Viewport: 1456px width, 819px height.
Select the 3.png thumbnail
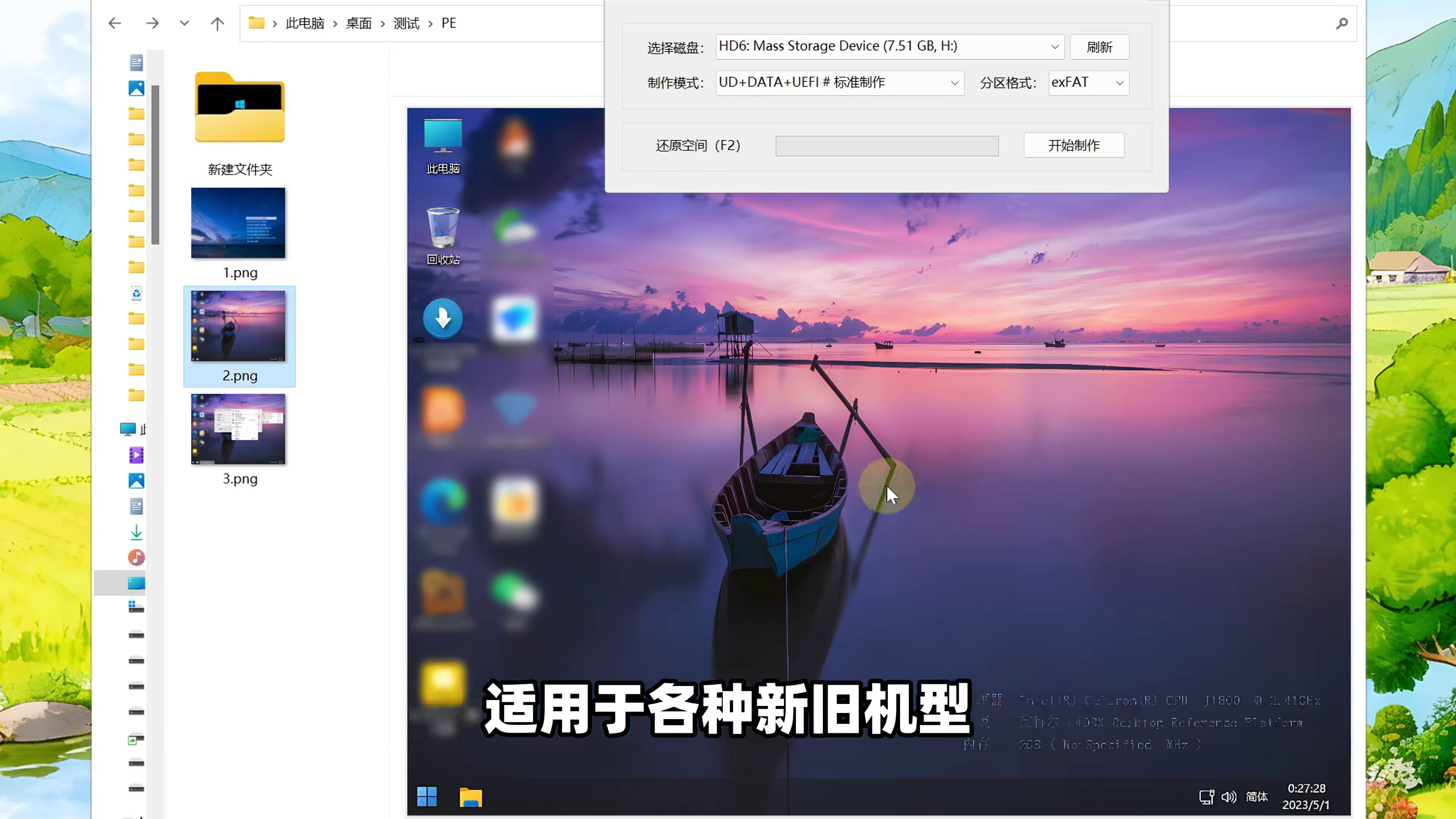pos(238,430)
